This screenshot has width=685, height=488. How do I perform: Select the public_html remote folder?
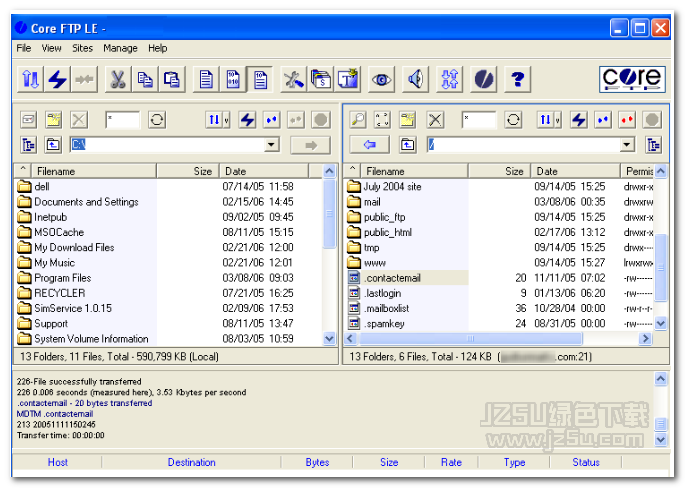pyautogui.click(x=388, y=232)
